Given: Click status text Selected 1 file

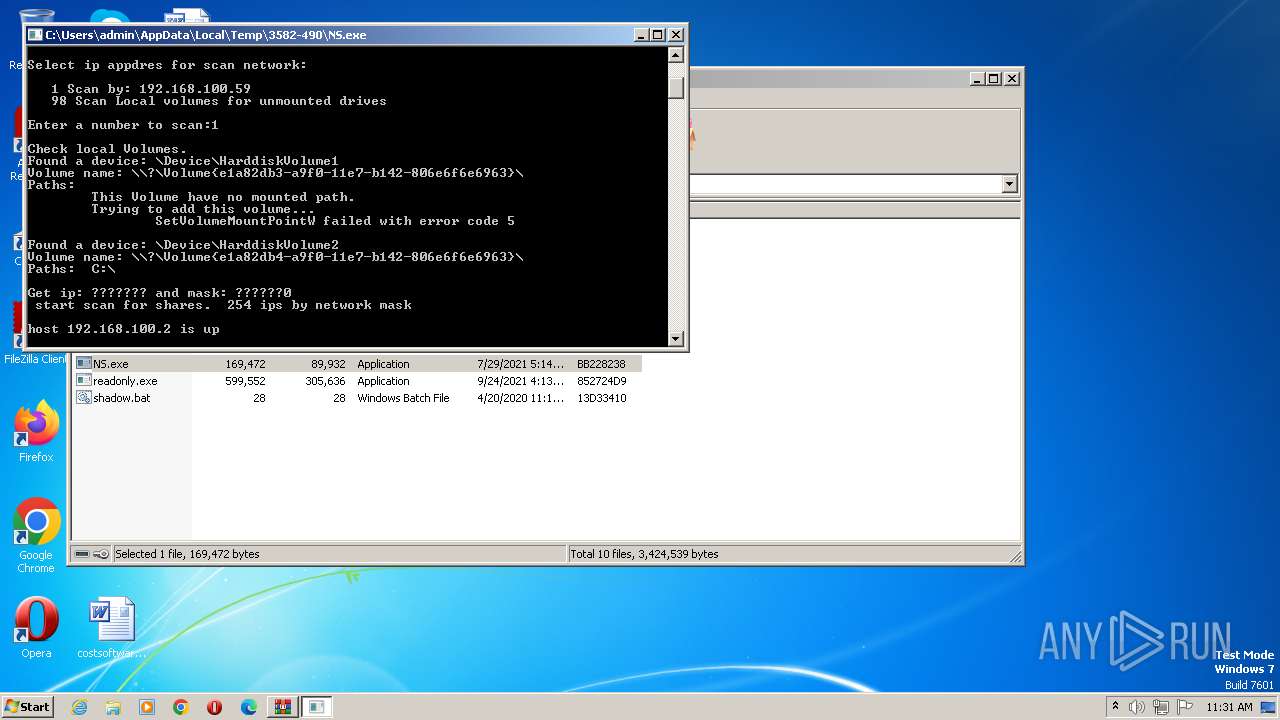Looking at the screenshot, I should pyautogui.click(x=187, y=554).
